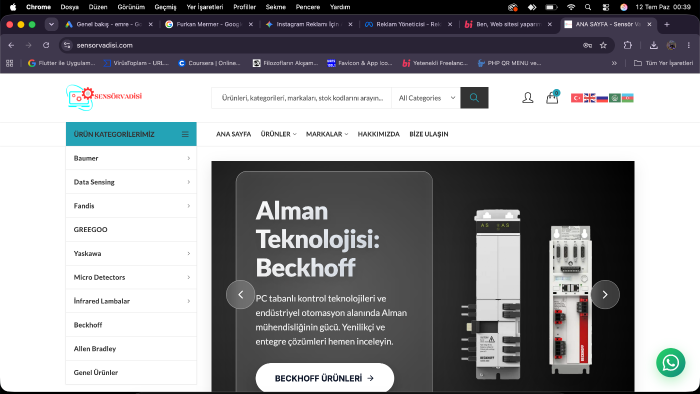The height and width of the screenshot is (394, 700).
Task: Go to next slider banner
Action: [605, 294]
